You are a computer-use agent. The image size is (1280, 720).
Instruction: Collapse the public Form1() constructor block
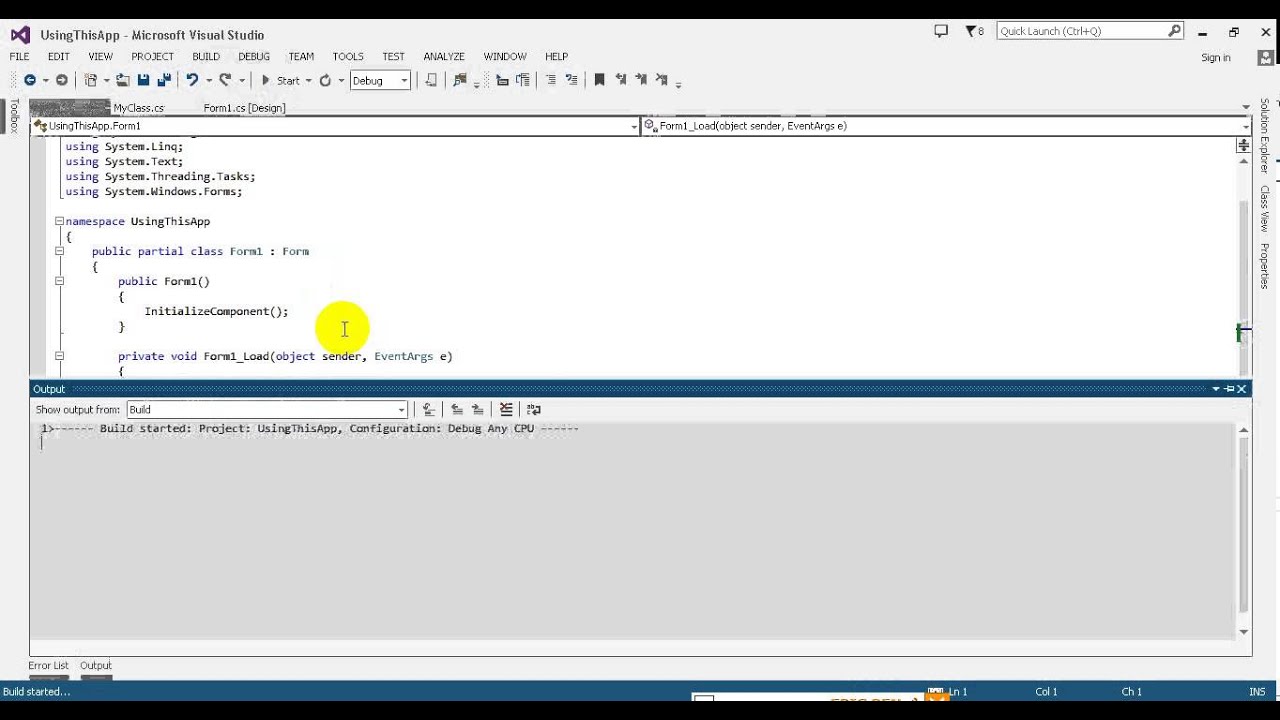pos(59,281)
